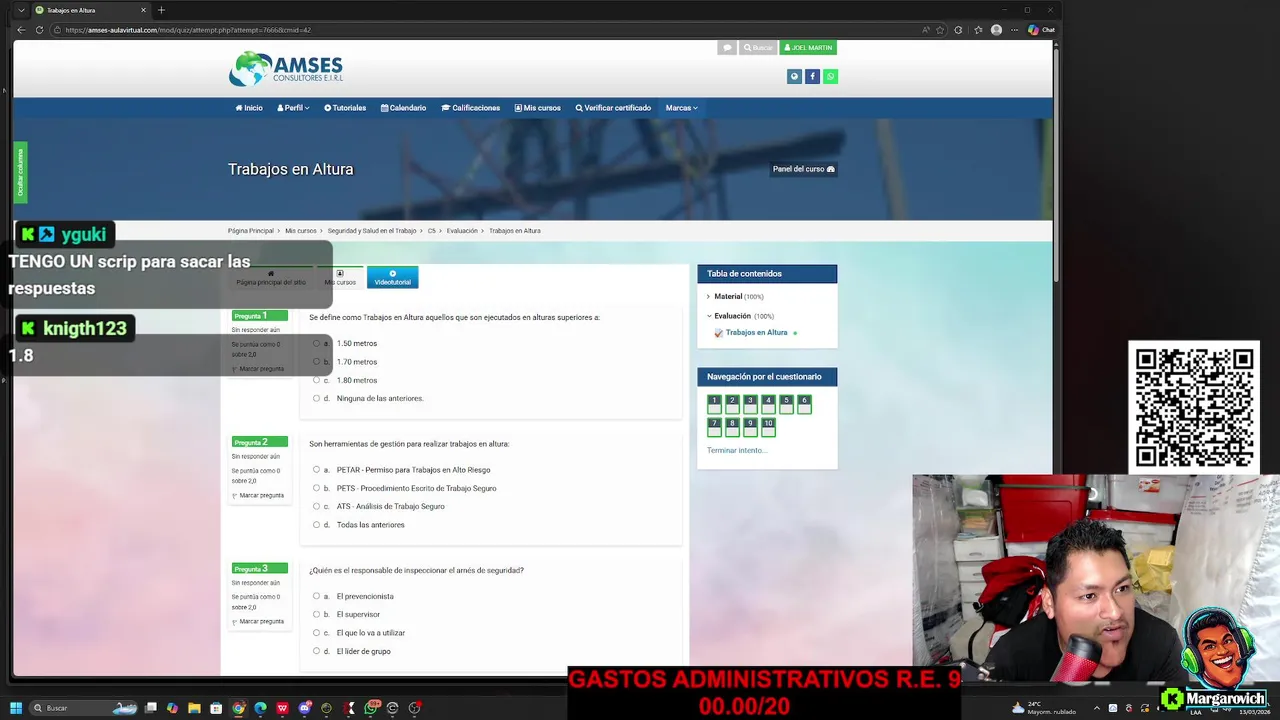Jump to question 10 in quiz navigation
Viewport: 1280px width, 720px height.
point(768,427)
